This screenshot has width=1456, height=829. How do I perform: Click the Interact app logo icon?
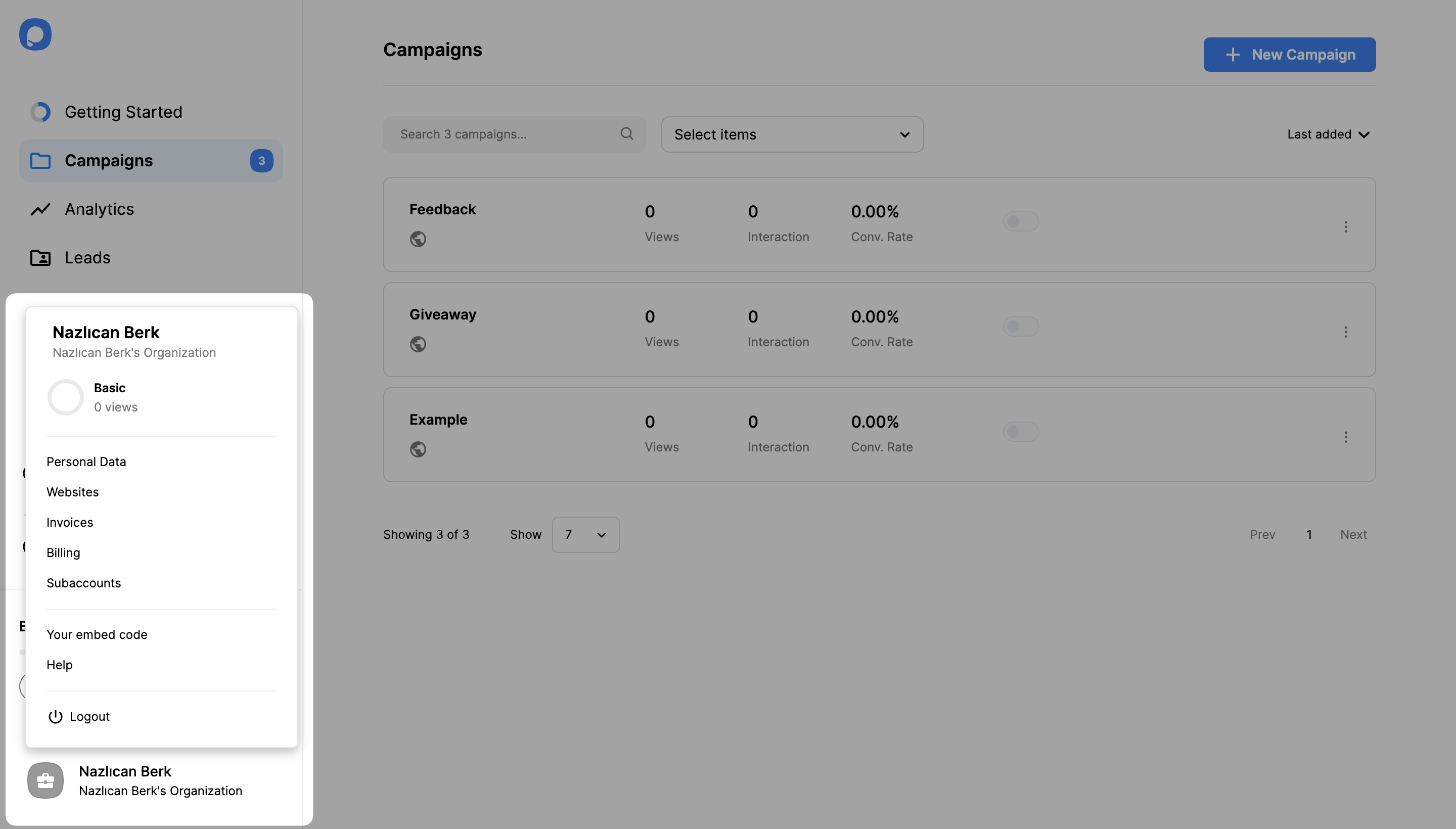tap(35, 34)
